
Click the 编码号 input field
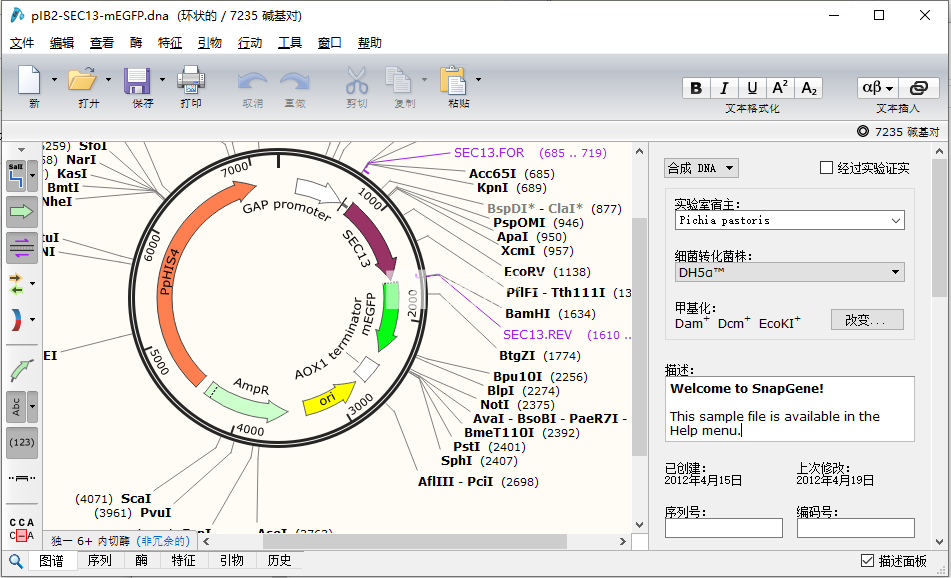pos(856,528)
